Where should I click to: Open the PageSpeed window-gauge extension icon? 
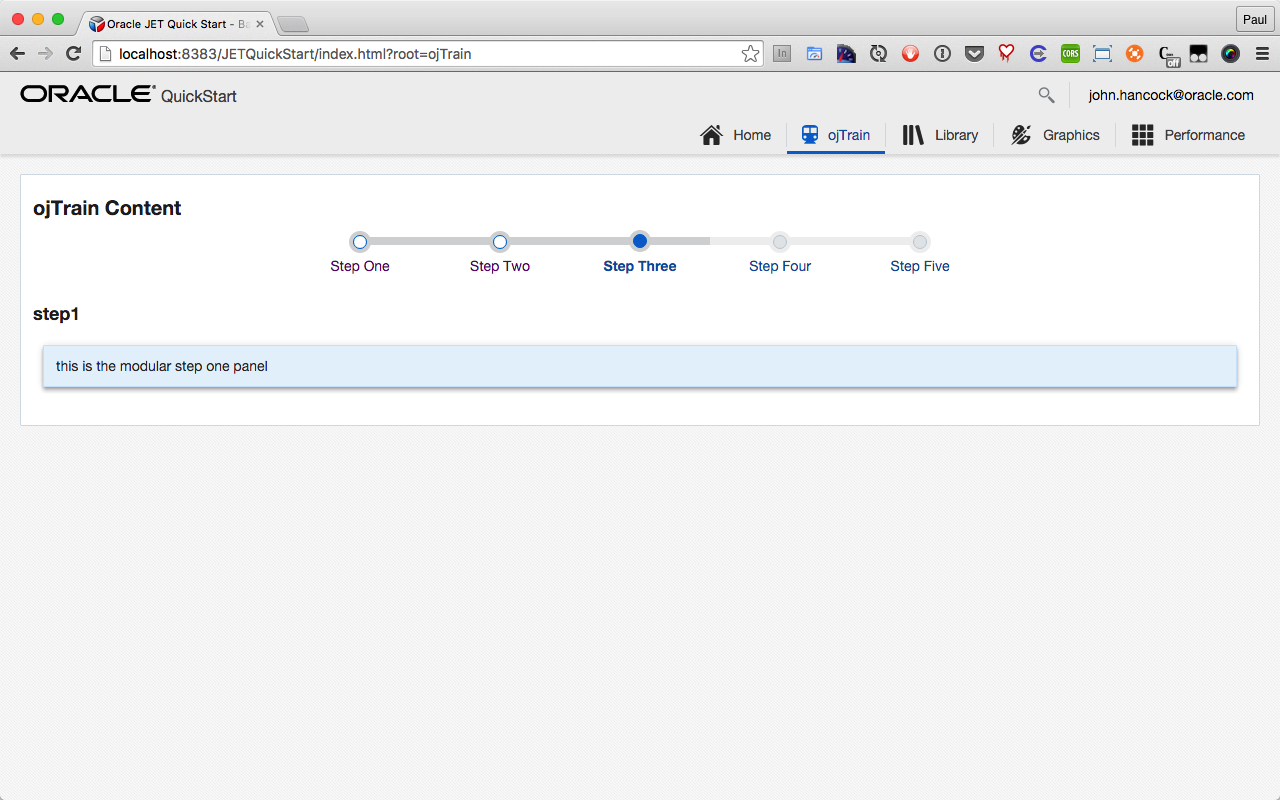pos(814,54)
